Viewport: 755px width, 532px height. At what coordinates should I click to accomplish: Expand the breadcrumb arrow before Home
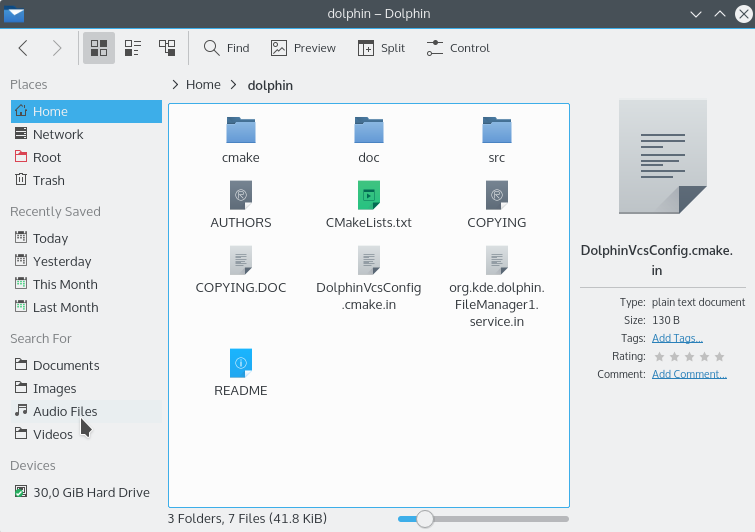click(x=176, y=85)
